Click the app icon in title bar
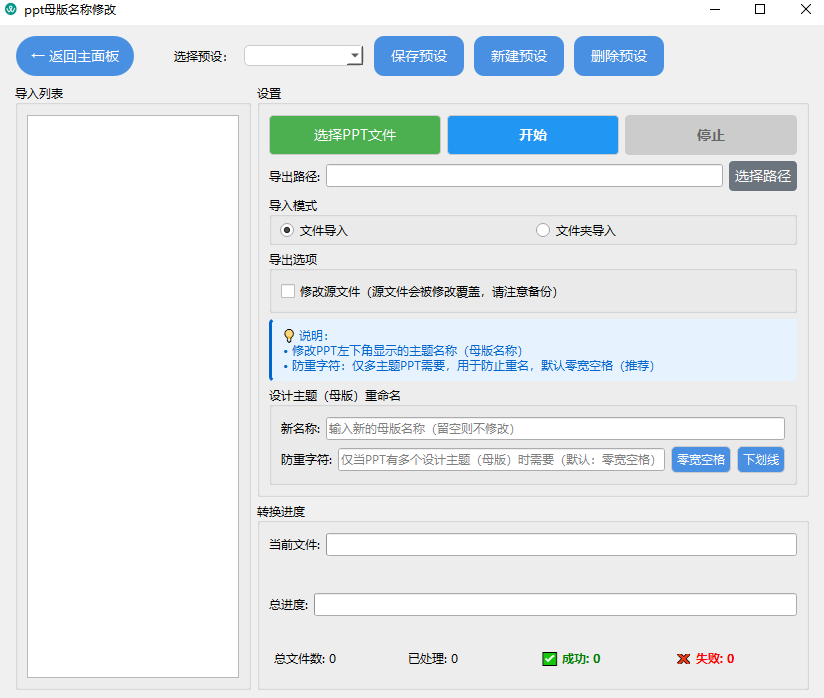The width and height of the screenshot is (824, 698). pyautogui.click(x=11, y=10)
